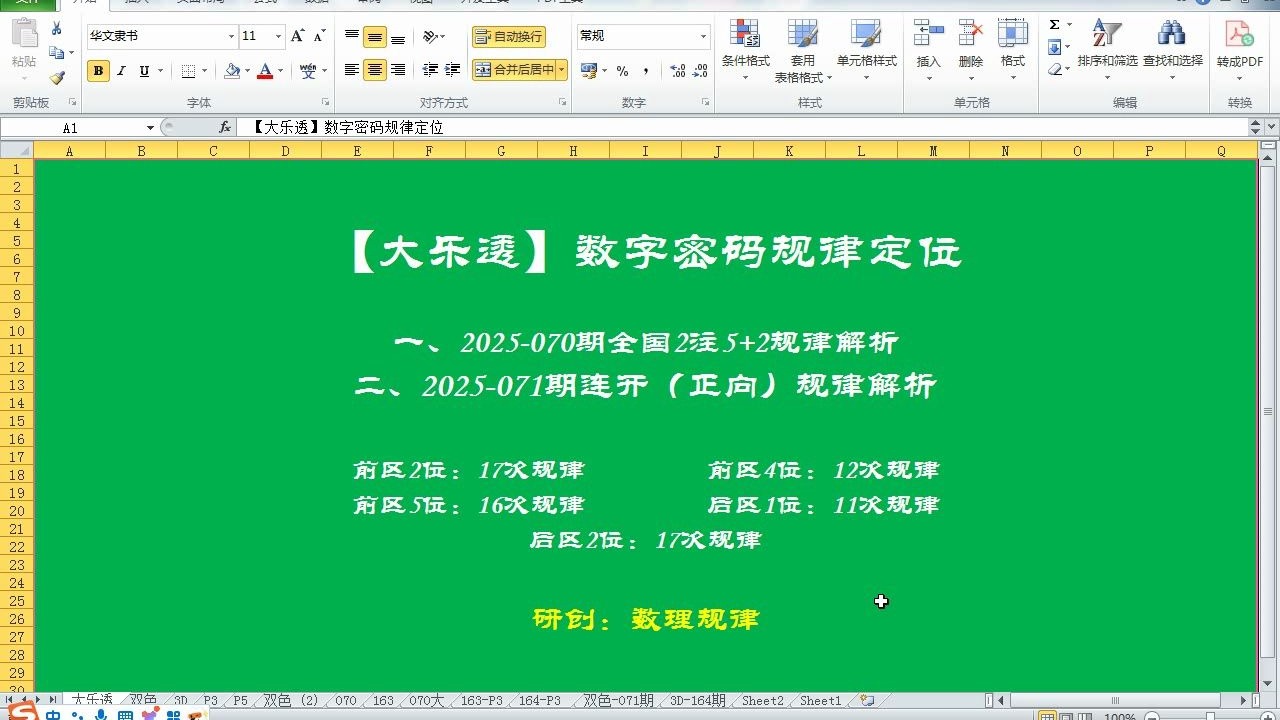Image resolution: width=1280 pixels, height=720 pixels.
Task: Click the Clear eraser icon
Action: tap(1054, 69)
